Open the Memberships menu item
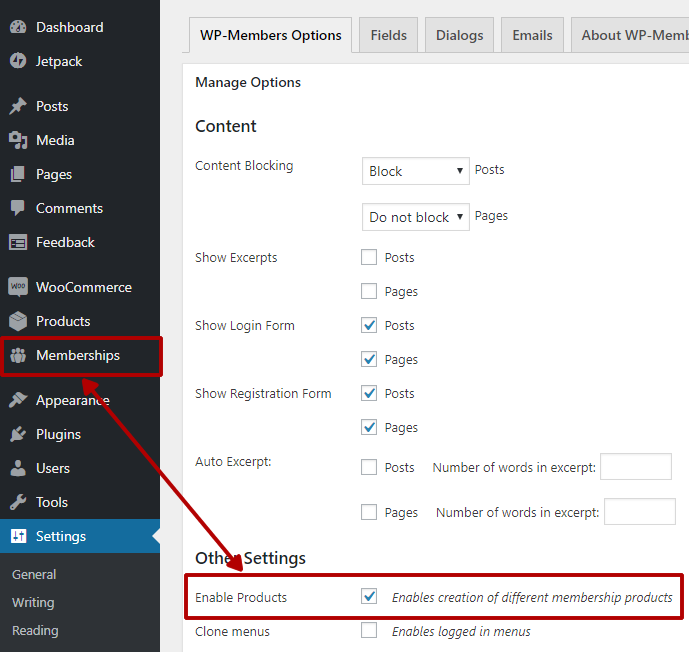The width and height of the screenshot is (689, 652). click(78, 356)
